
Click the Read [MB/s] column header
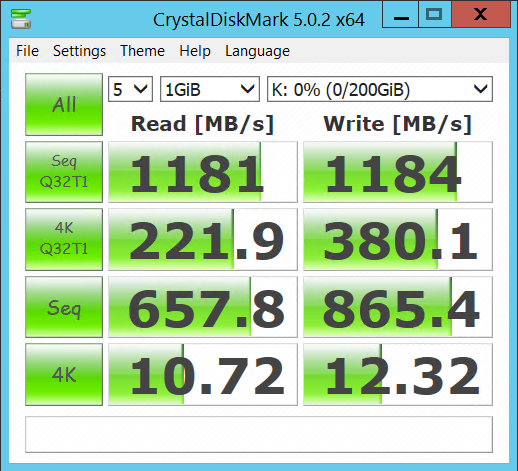[x=203, y=124]
